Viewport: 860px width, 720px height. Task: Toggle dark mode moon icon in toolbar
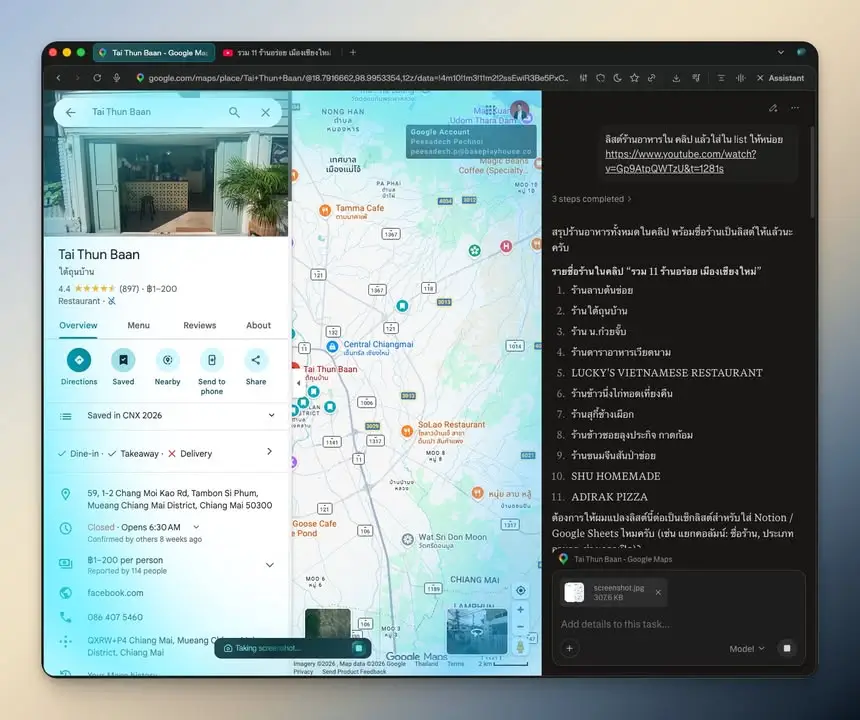(618, 78)
